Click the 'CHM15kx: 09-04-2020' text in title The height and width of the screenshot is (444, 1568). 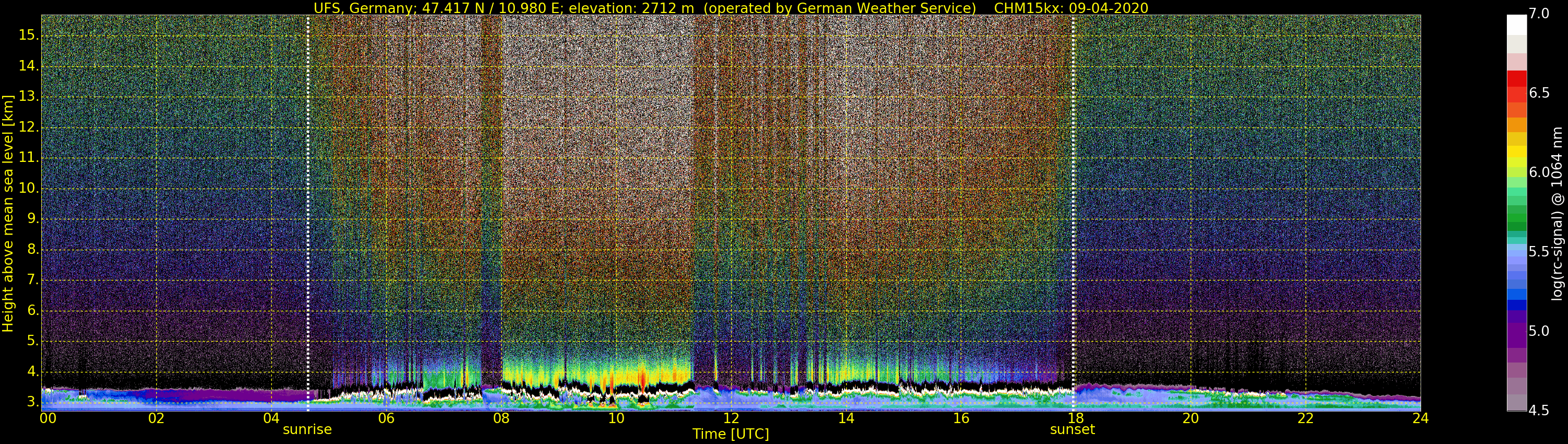[x=1071, y=8]
